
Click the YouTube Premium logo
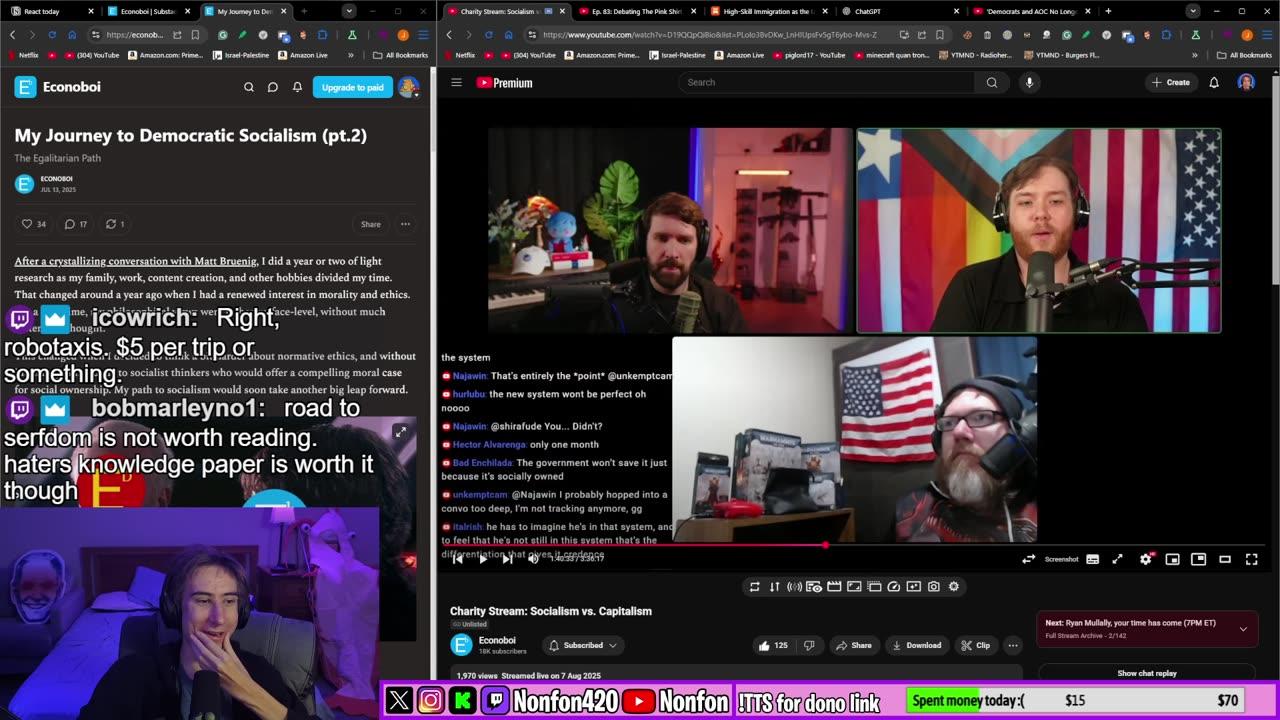click(x=505, y=83)
